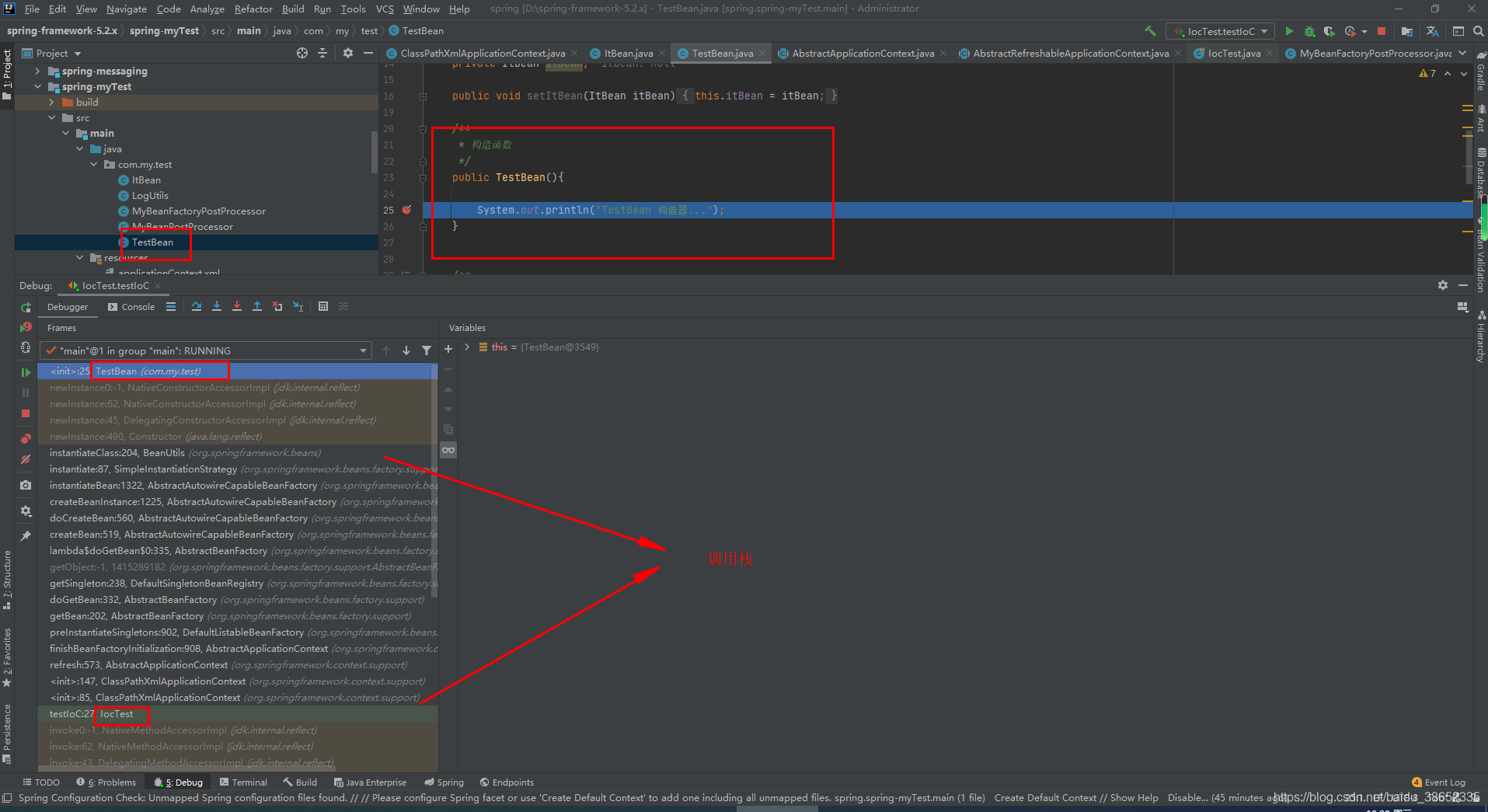1488x812 pixels.
Task: Collapse all icon in Project panel header
Action: 322,53
